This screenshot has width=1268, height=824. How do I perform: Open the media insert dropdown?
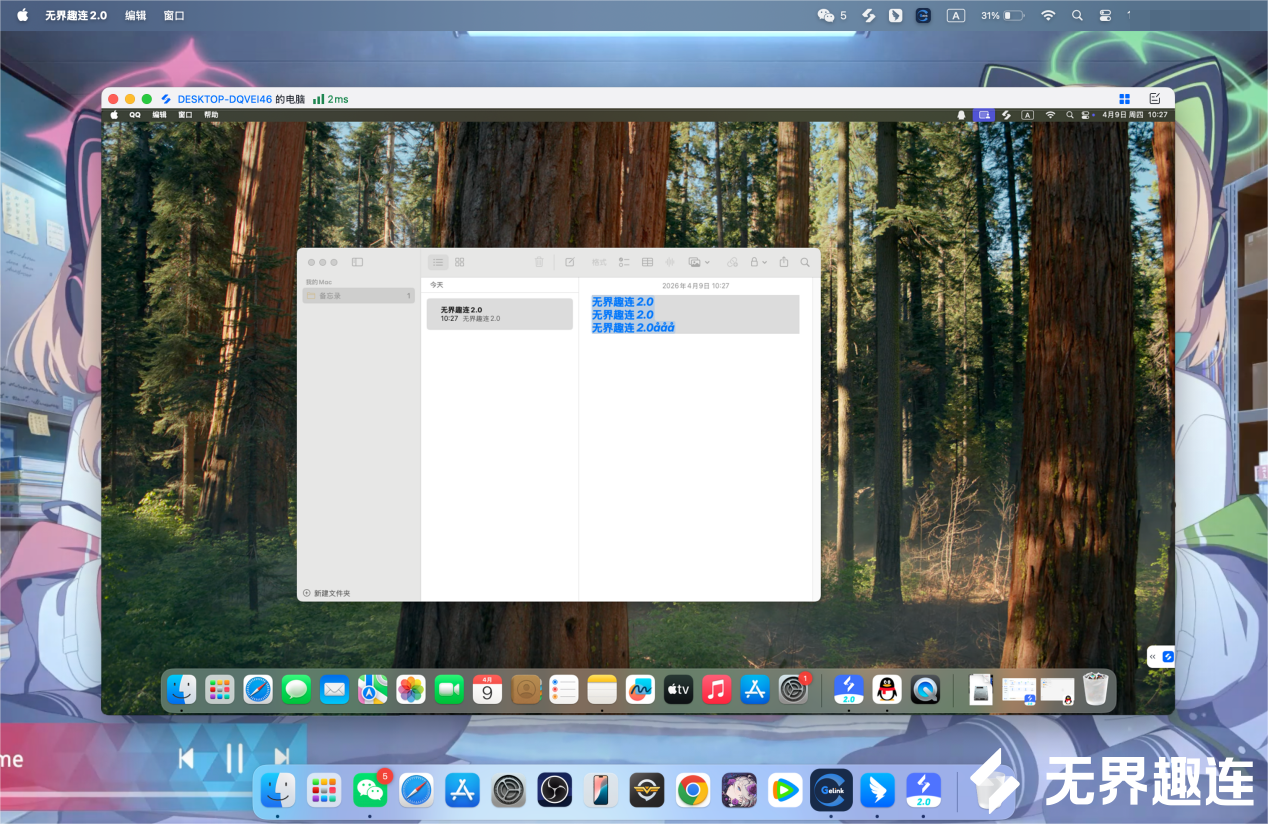point(699,262)
